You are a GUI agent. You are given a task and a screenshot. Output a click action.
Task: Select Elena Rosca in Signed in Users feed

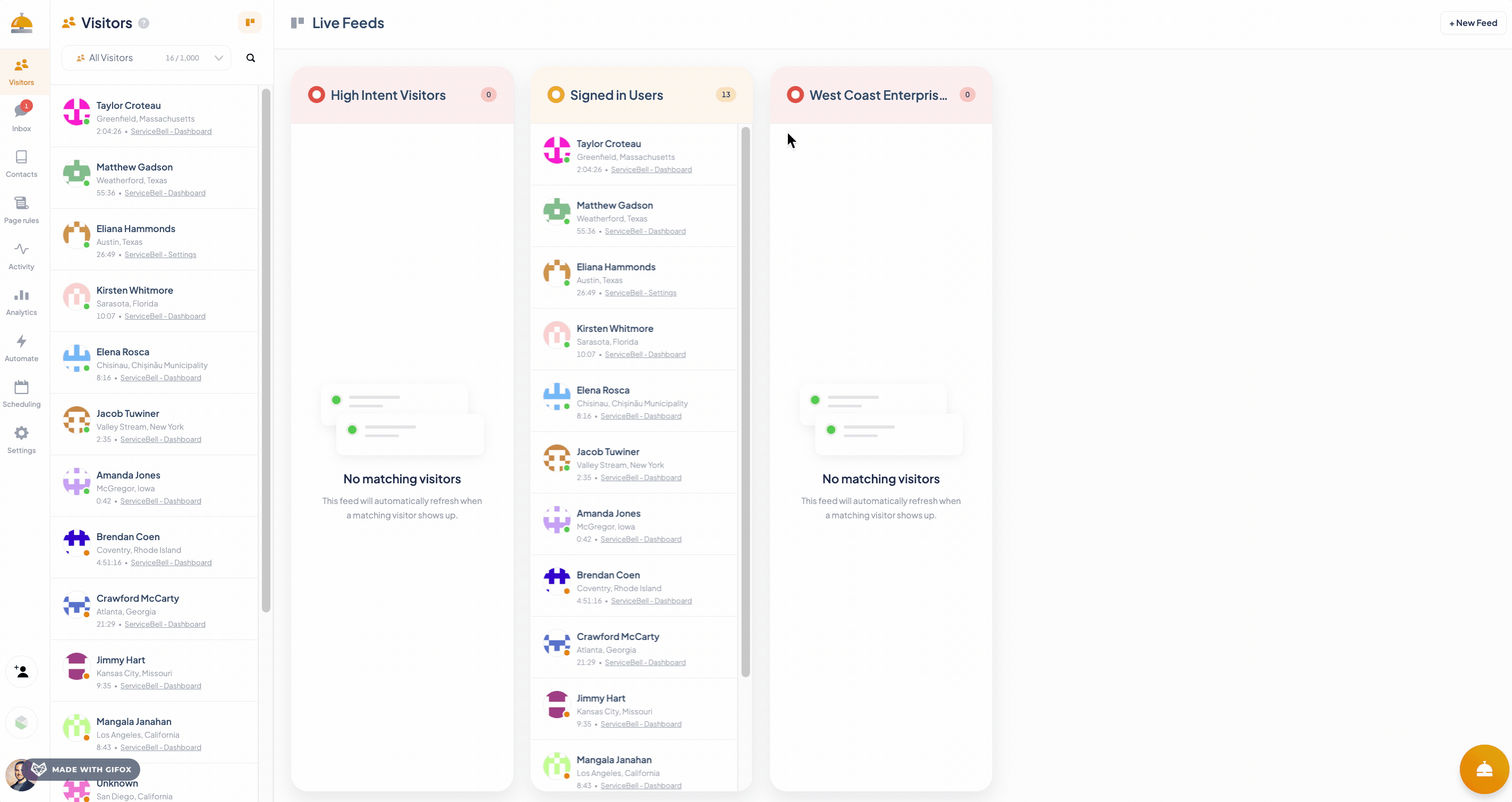634,402
